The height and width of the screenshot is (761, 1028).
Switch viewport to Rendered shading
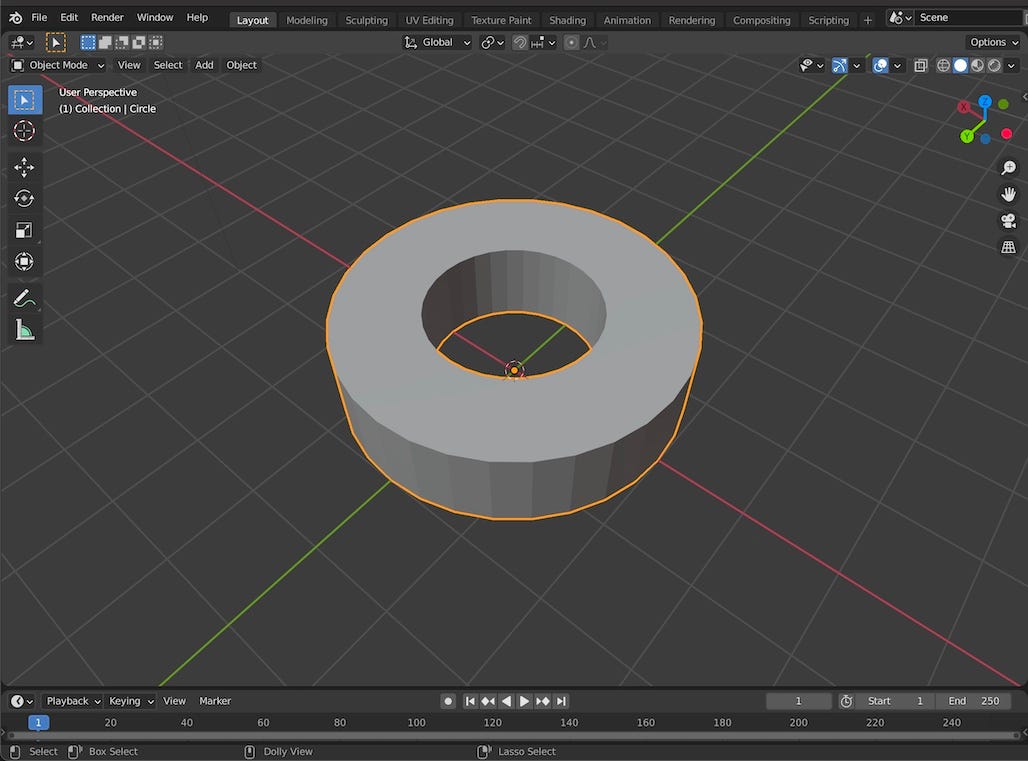point(994,65)
